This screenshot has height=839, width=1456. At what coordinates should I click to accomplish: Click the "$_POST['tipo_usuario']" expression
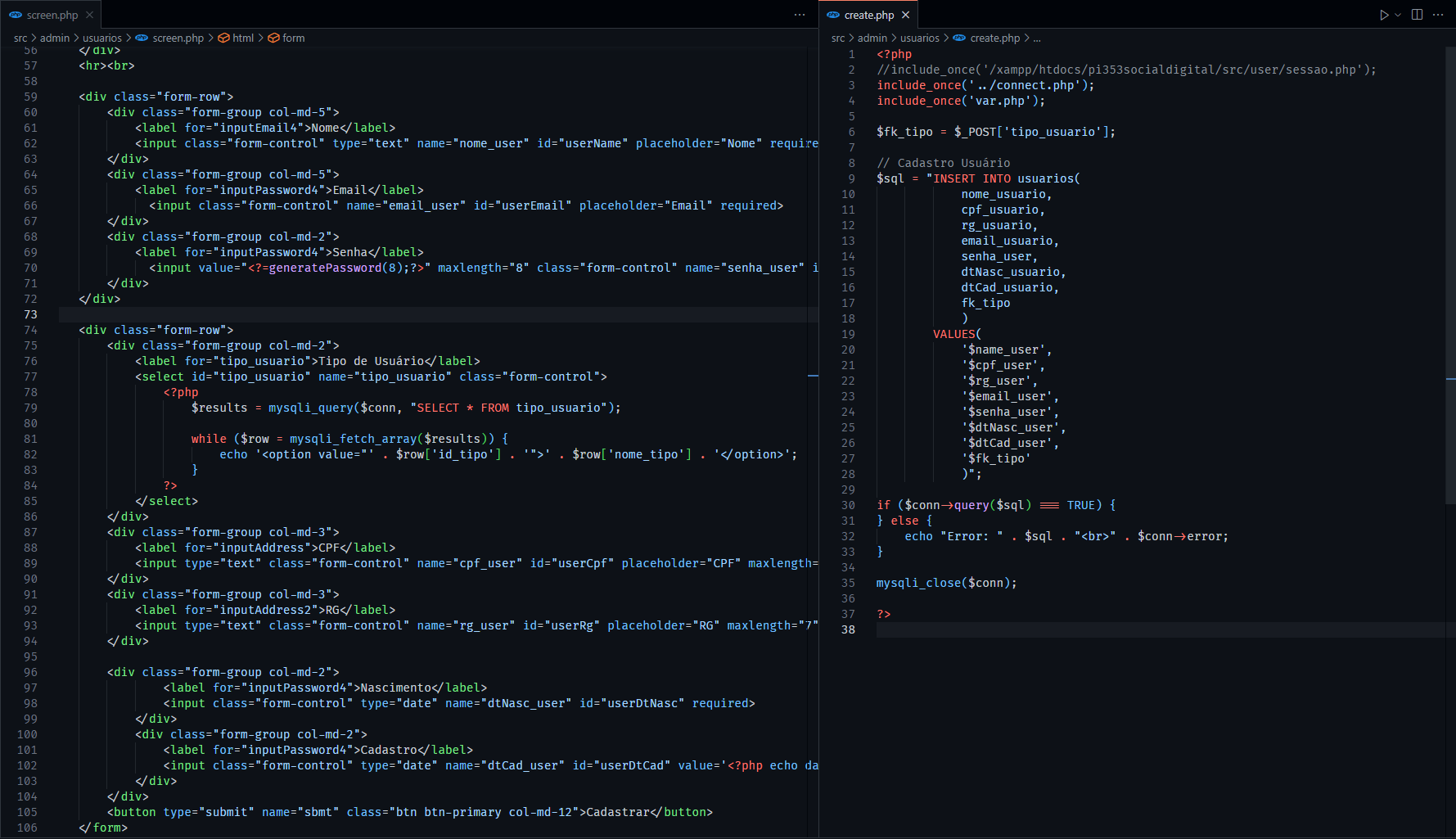(1031, 132)
